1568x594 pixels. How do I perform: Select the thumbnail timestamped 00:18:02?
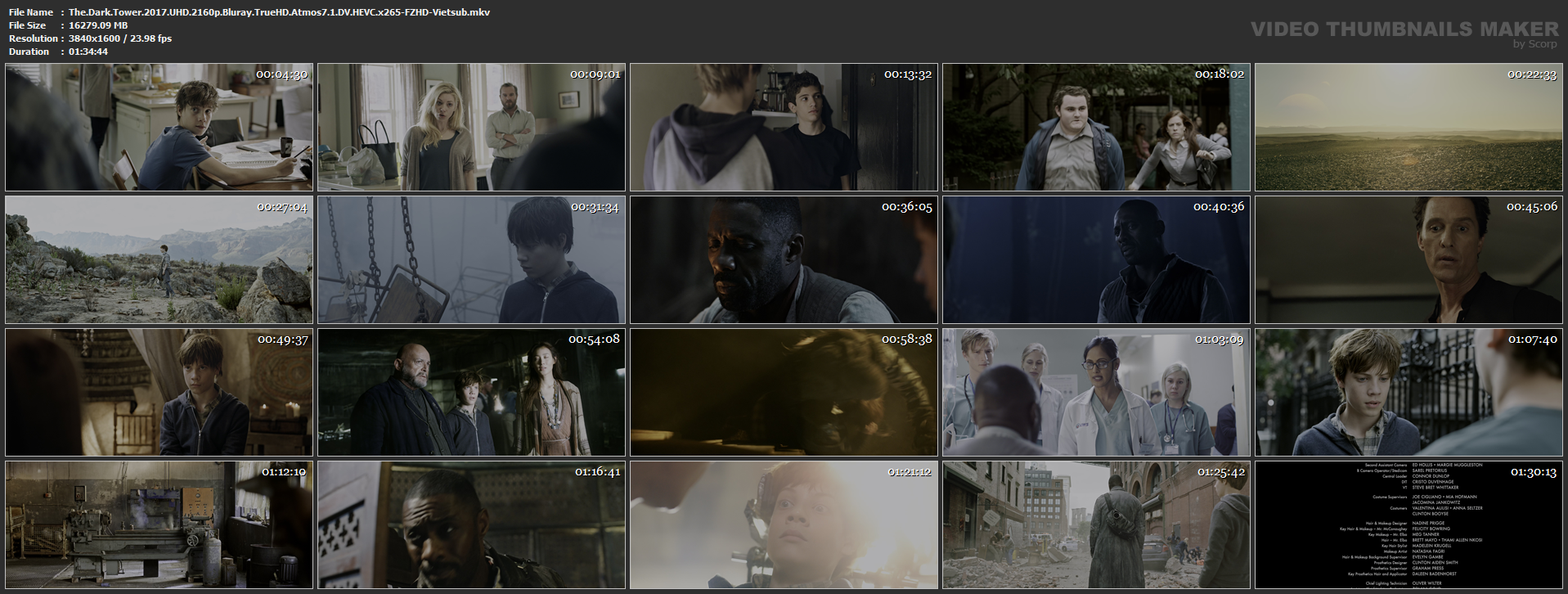click(x=1096, y=127)
